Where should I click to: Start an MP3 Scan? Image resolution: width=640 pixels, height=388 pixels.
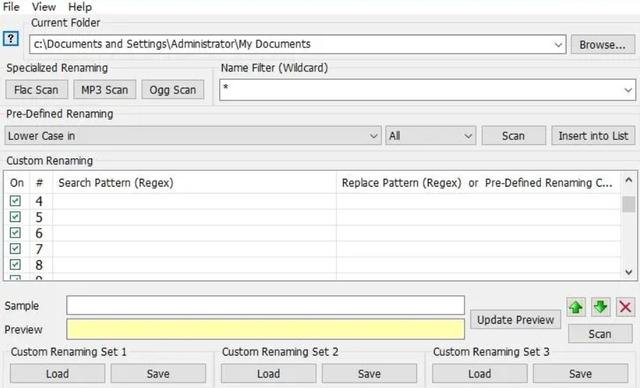click(x=104, y=90)
